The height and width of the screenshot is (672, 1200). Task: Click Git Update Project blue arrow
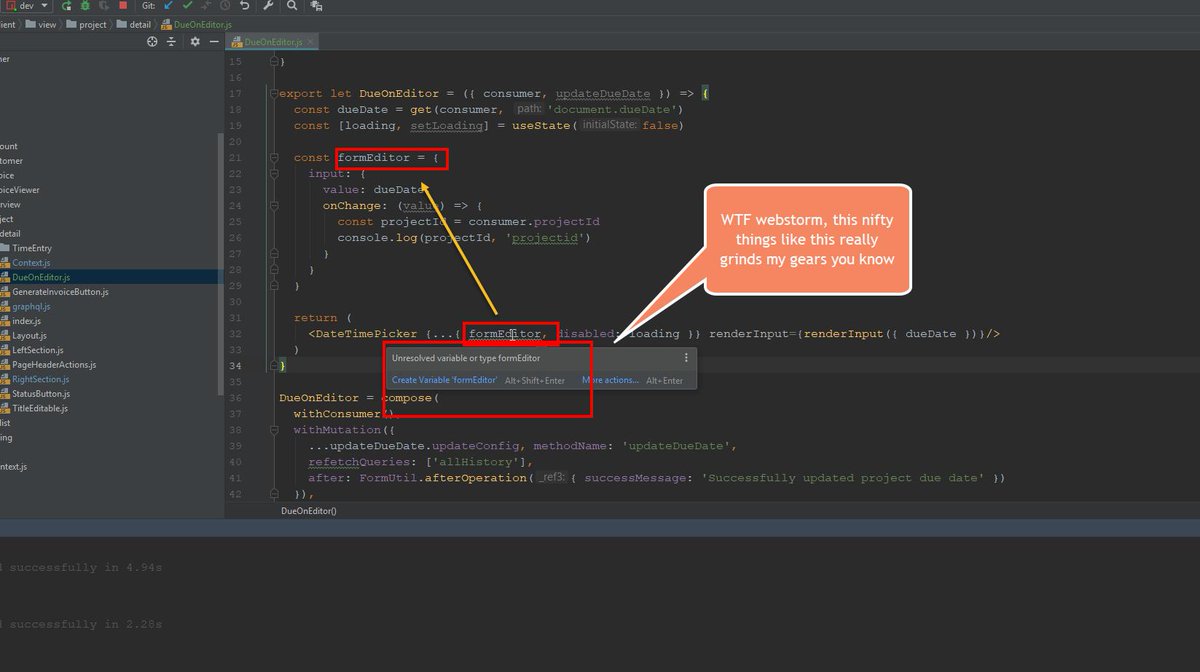(x=168, y=6)
